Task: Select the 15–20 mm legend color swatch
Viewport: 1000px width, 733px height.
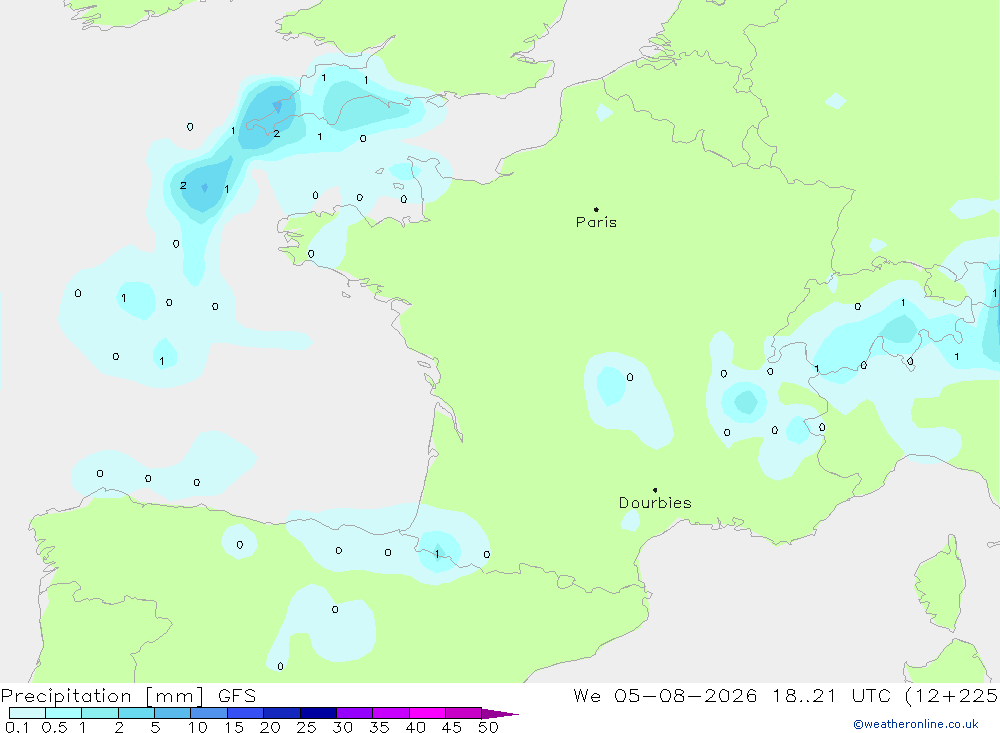Action: click(246, 713)
